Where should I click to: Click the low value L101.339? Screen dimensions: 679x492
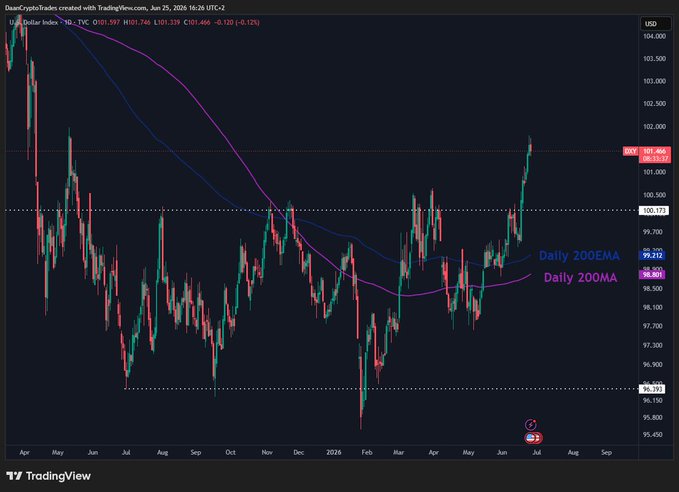[167, 22]
